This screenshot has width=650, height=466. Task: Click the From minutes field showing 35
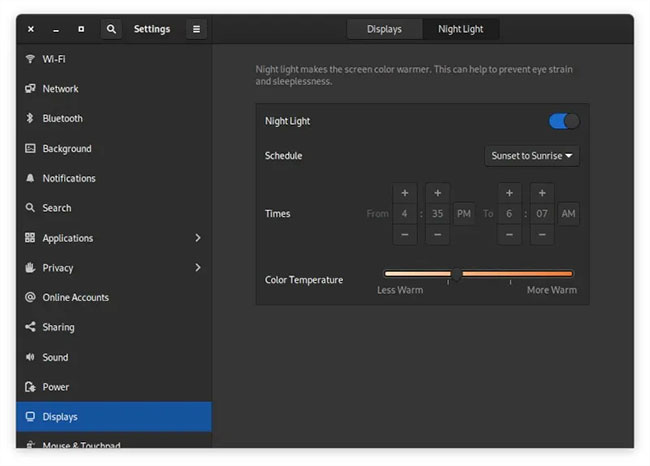(437, 214)
